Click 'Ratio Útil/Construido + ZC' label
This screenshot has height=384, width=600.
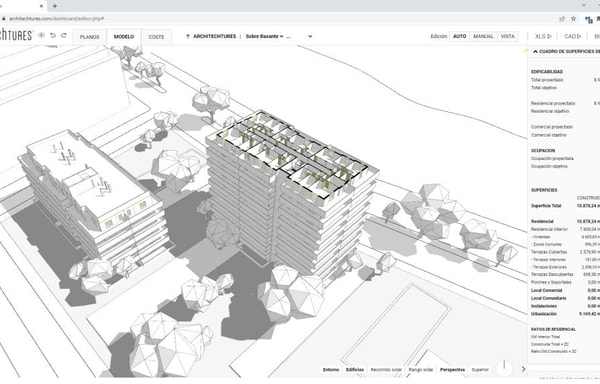554,351
